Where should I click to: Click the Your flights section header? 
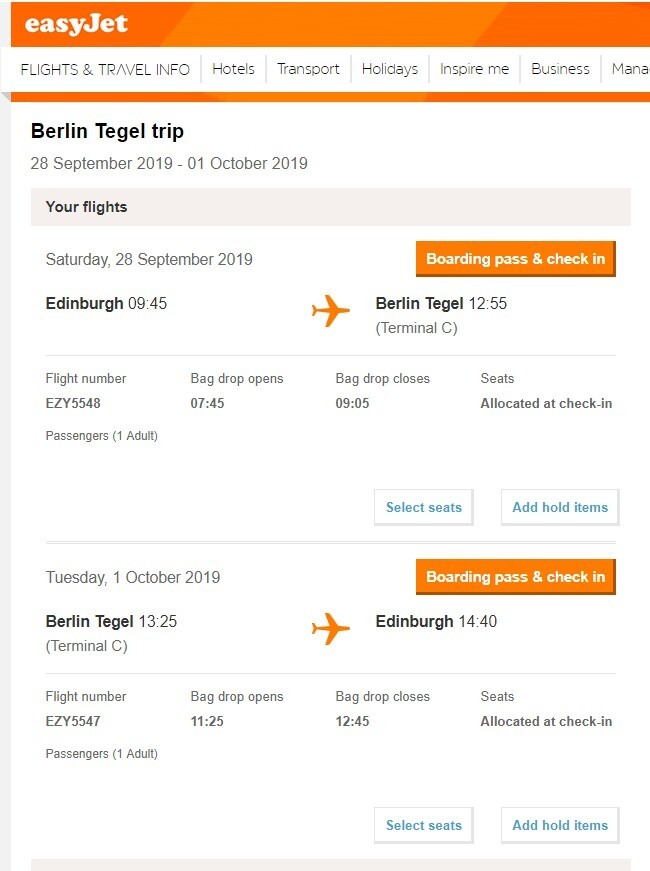[86, 206]
